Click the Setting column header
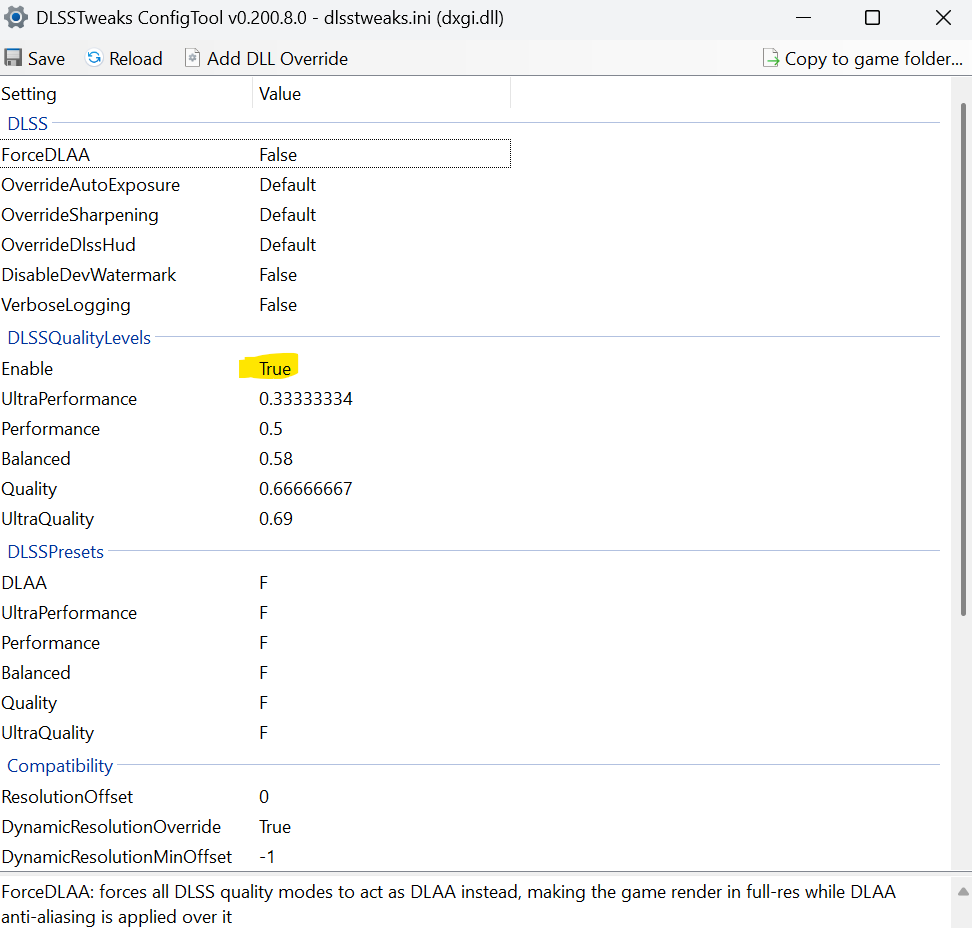 coord(29,94)
